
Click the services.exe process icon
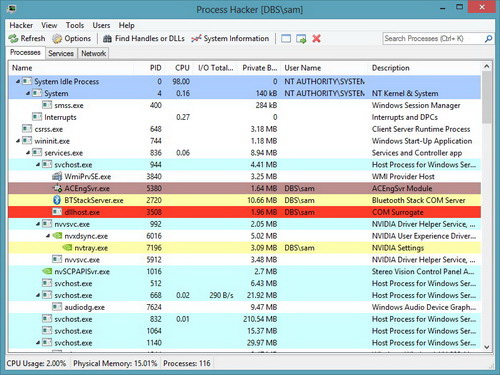37,153
